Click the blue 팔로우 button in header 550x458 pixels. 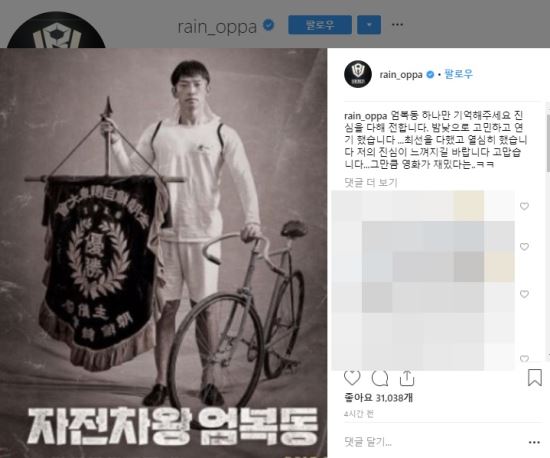[320, 25]
